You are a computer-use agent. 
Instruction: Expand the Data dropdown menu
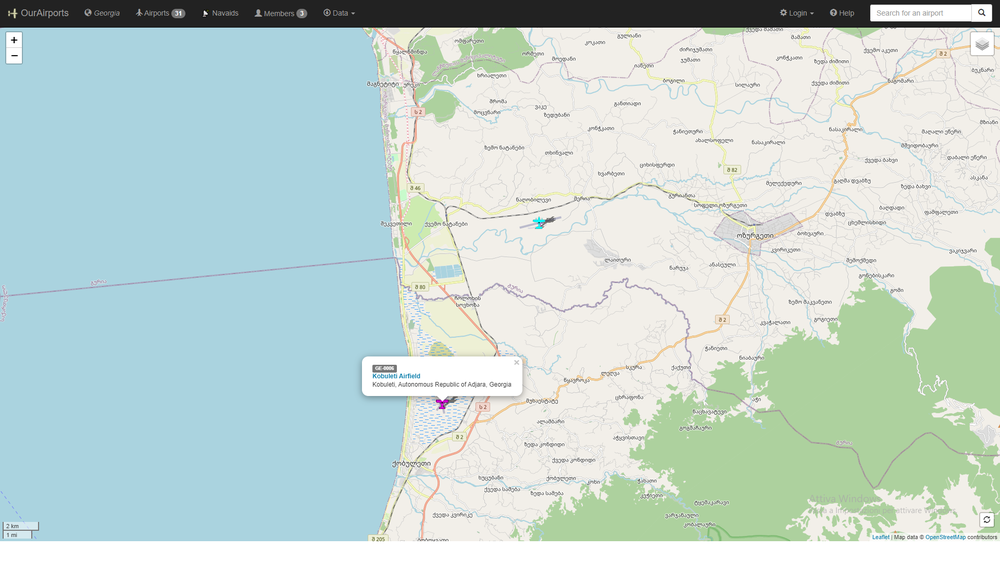point(339,13)
